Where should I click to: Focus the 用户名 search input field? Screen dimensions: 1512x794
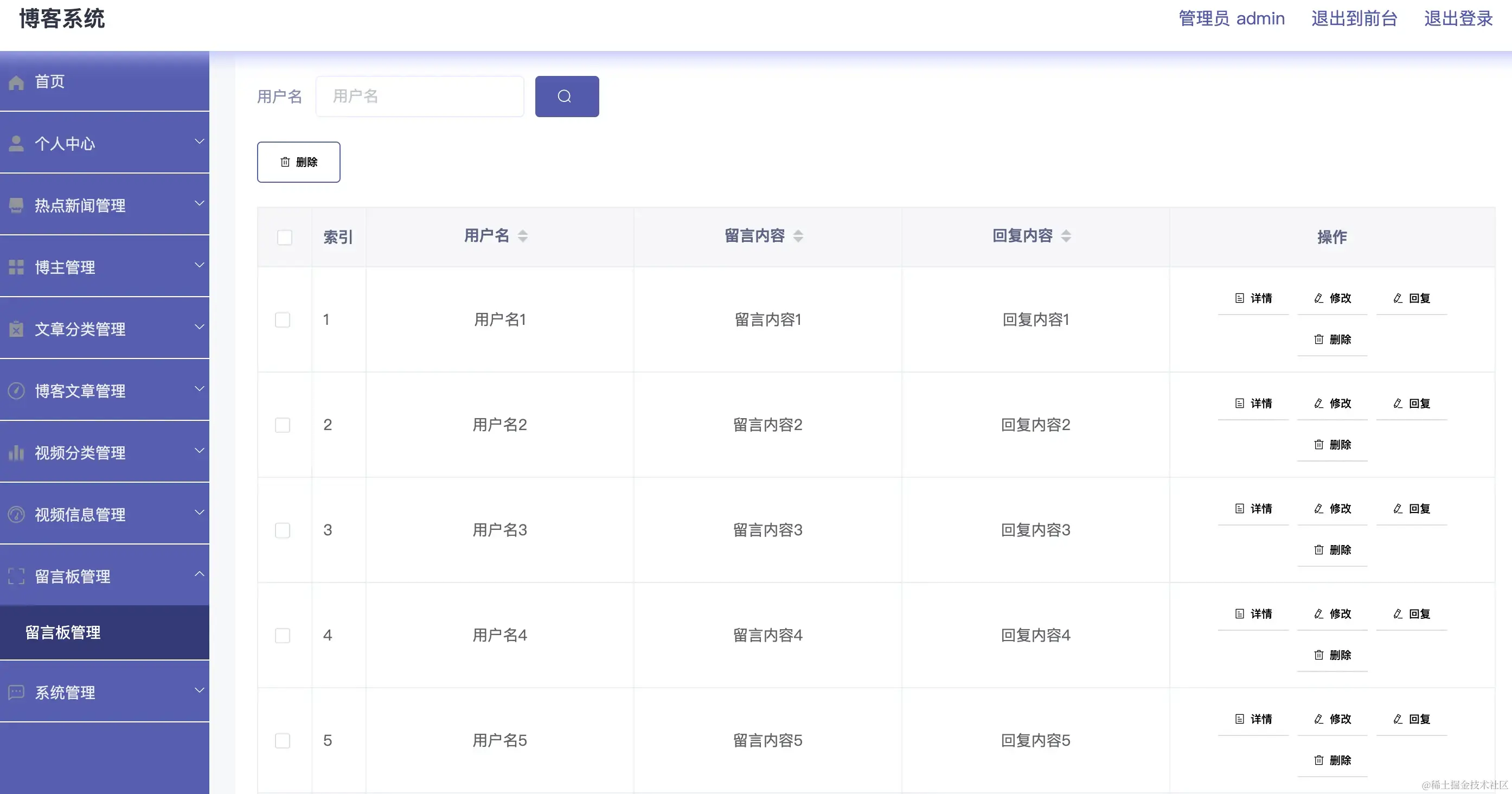420,96
